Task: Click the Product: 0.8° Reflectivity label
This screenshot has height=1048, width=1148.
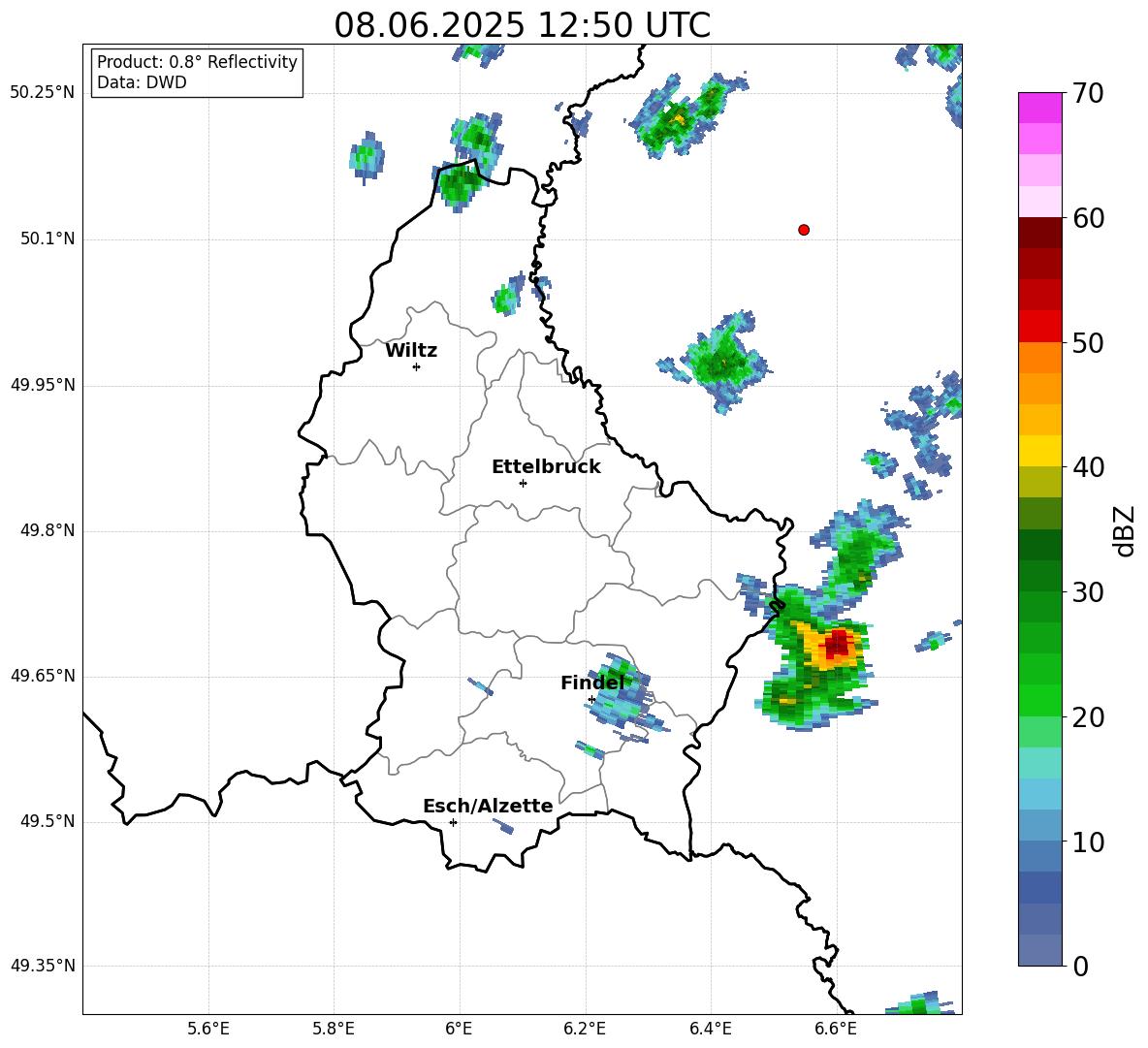Action: pyautogui.click(x=197, y=62)
